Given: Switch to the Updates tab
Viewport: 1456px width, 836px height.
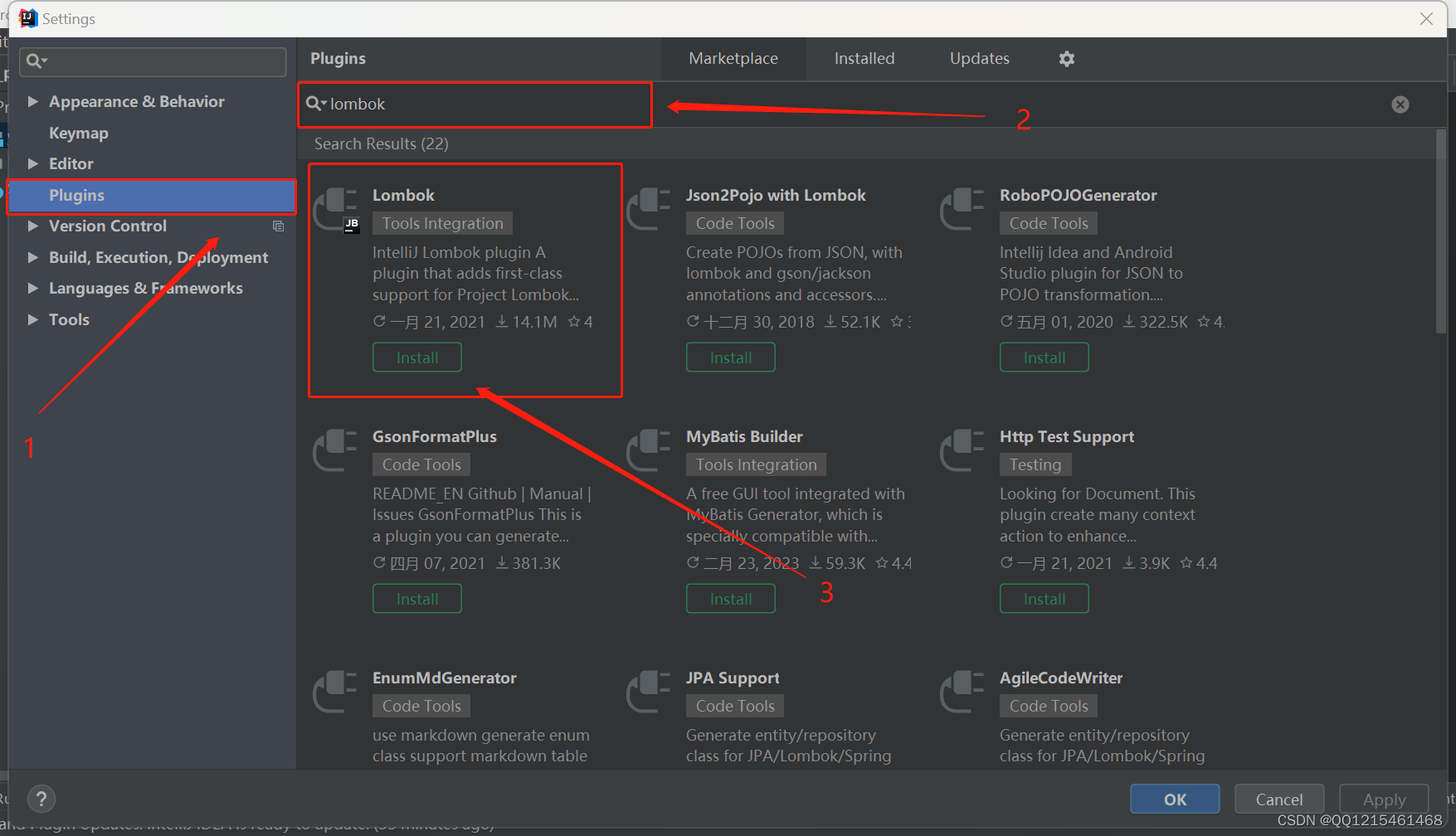Looking at the screenshot, I should pos(980,59).
